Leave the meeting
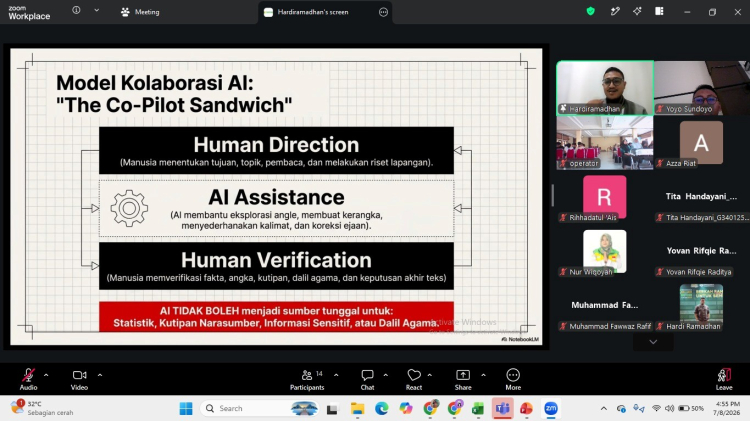The width and height of the screenshot is (750, 421). click(724, 379)
